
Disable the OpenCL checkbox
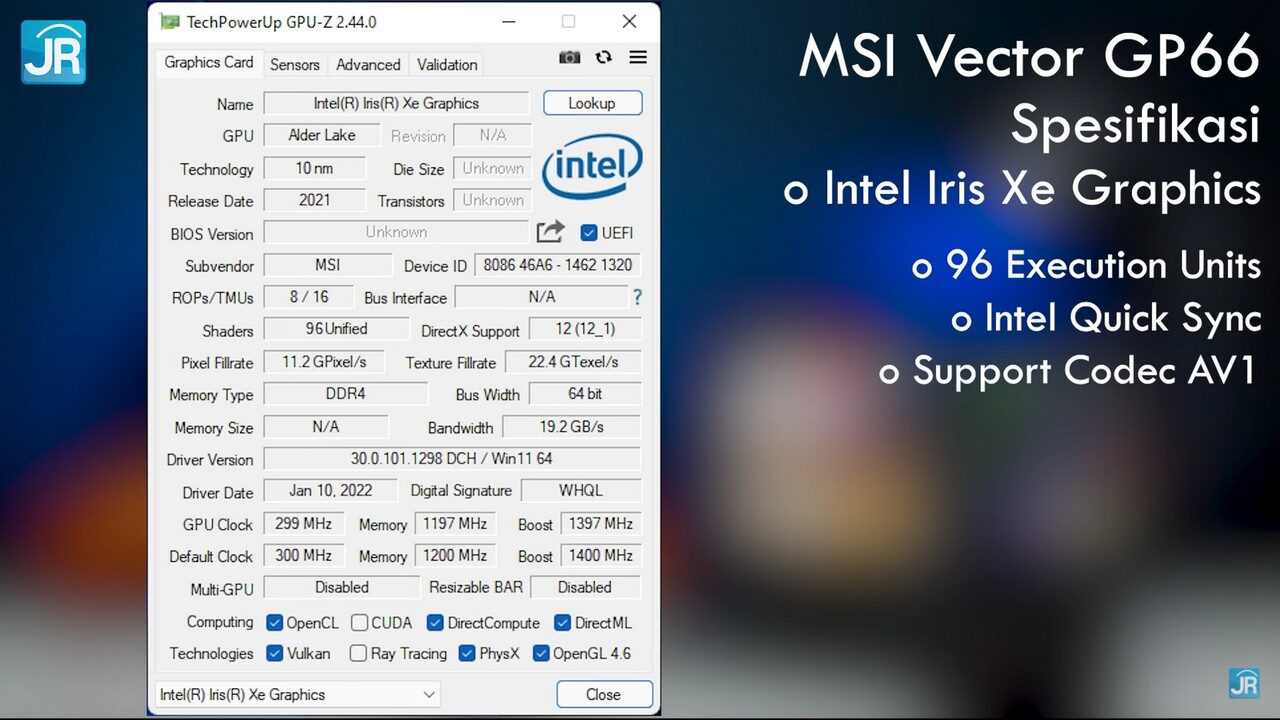[274, 622]
